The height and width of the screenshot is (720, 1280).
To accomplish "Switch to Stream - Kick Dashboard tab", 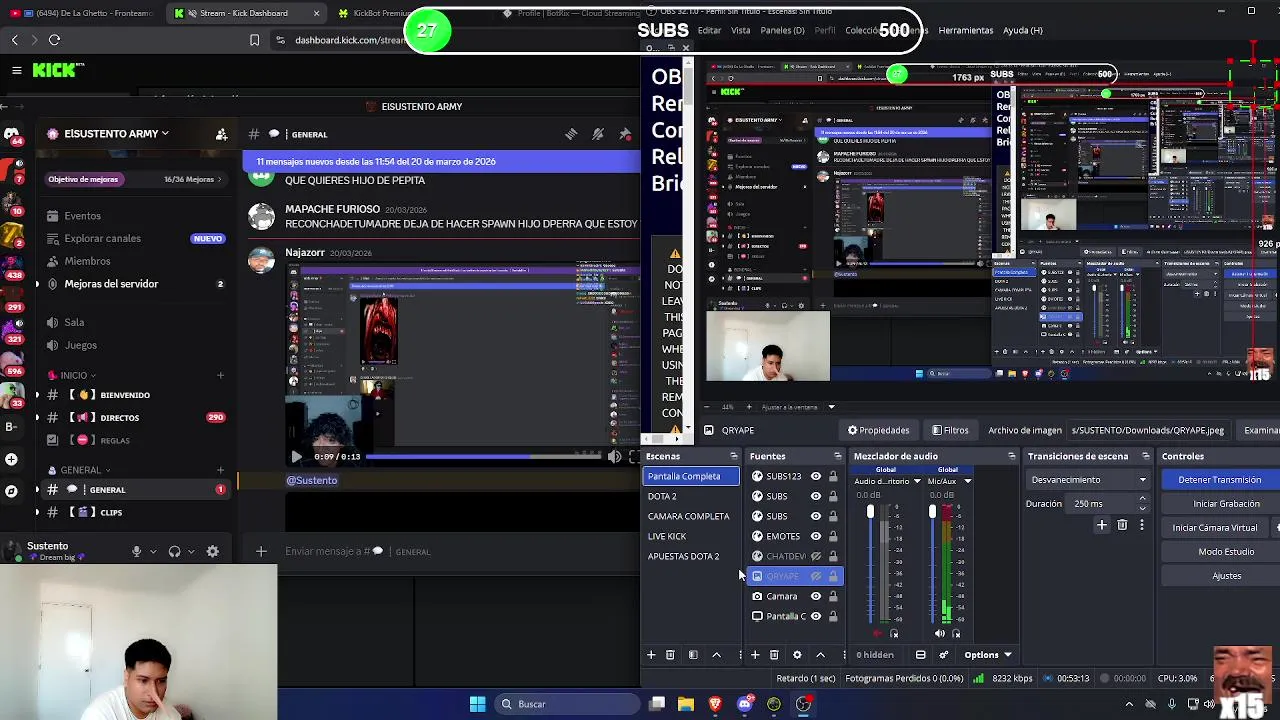I will coord(244,13).
